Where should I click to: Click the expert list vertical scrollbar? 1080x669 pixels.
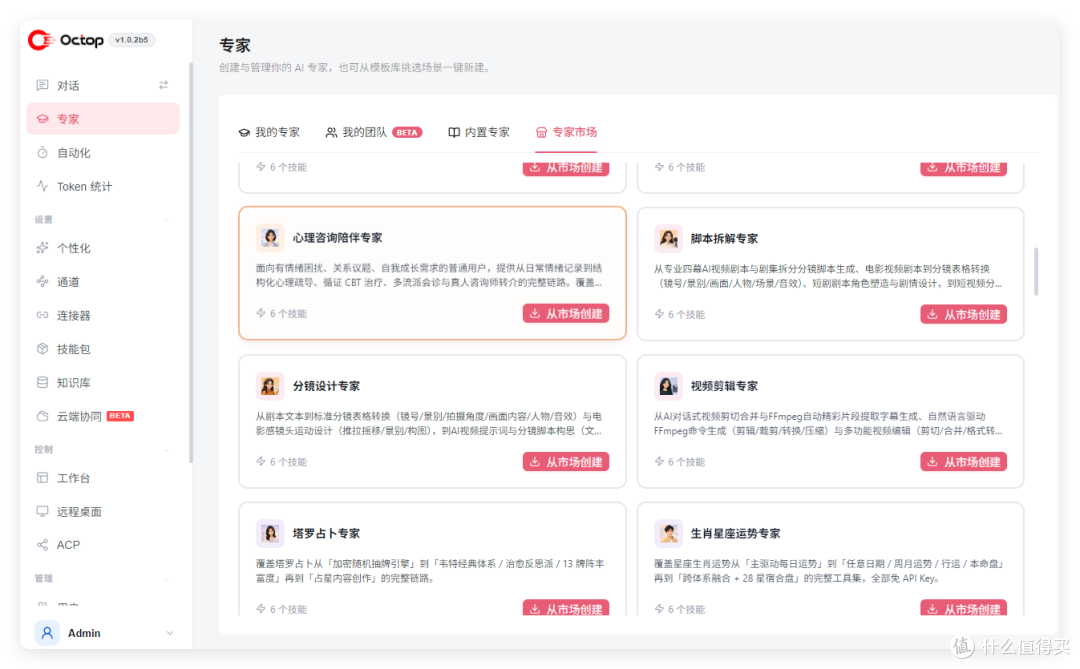(1036, 271)
